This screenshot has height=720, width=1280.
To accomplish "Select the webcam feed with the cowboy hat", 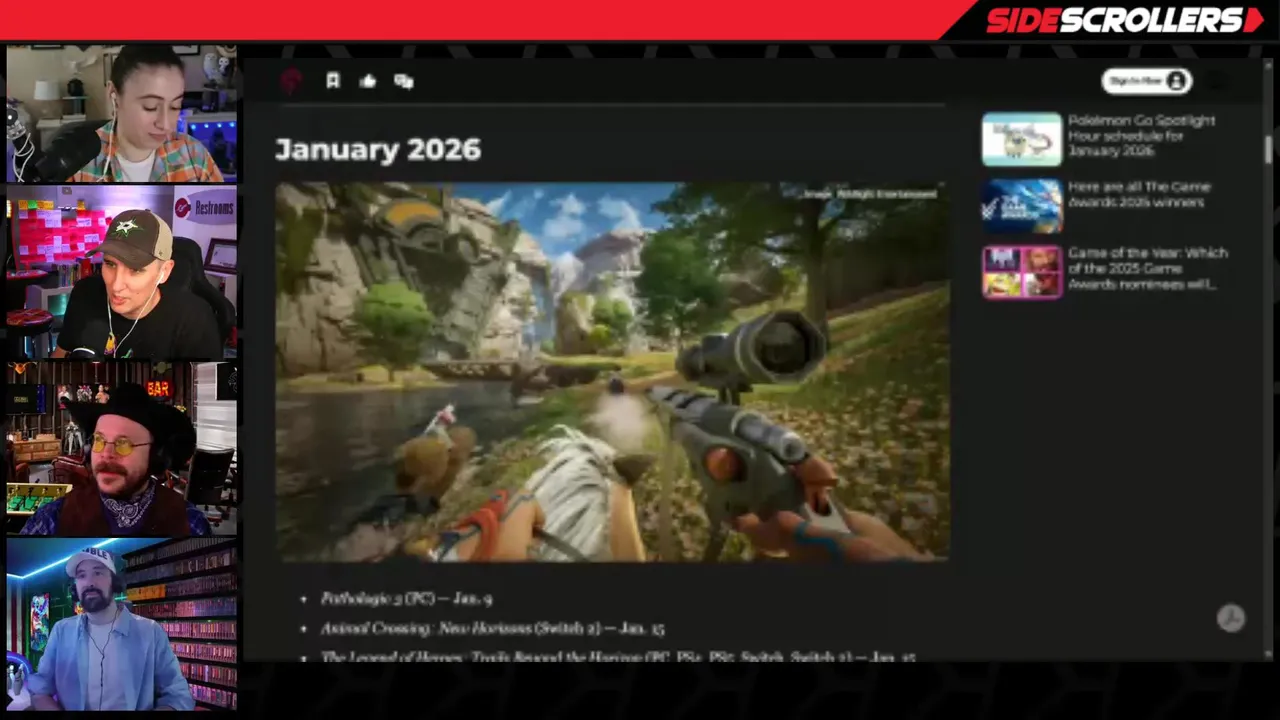I will coord(122,448).
